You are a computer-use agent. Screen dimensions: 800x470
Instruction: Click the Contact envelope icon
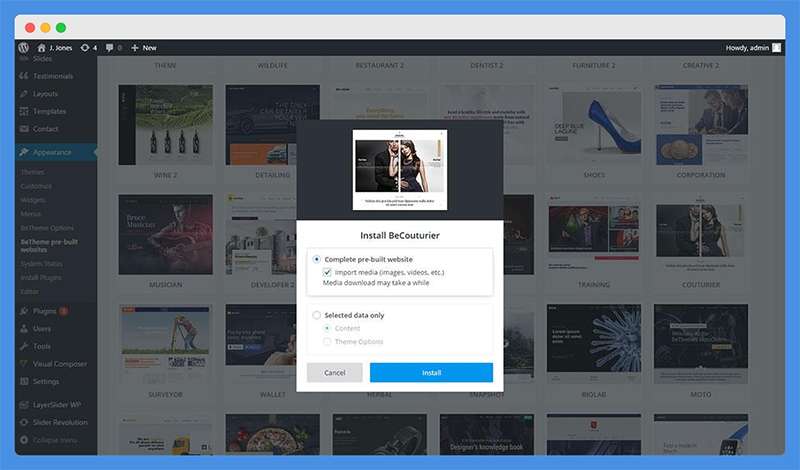click(24, 129)
